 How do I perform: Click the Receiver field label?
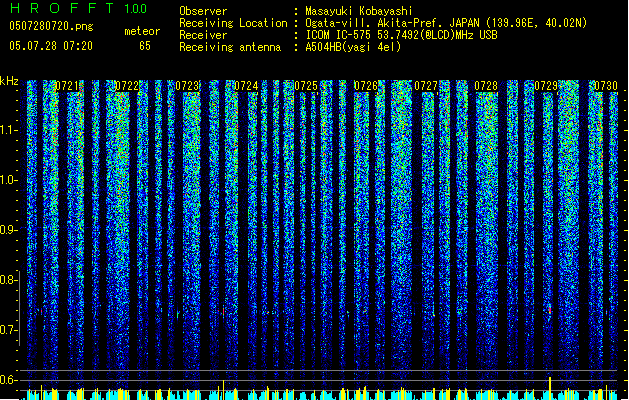pos(203,35)
